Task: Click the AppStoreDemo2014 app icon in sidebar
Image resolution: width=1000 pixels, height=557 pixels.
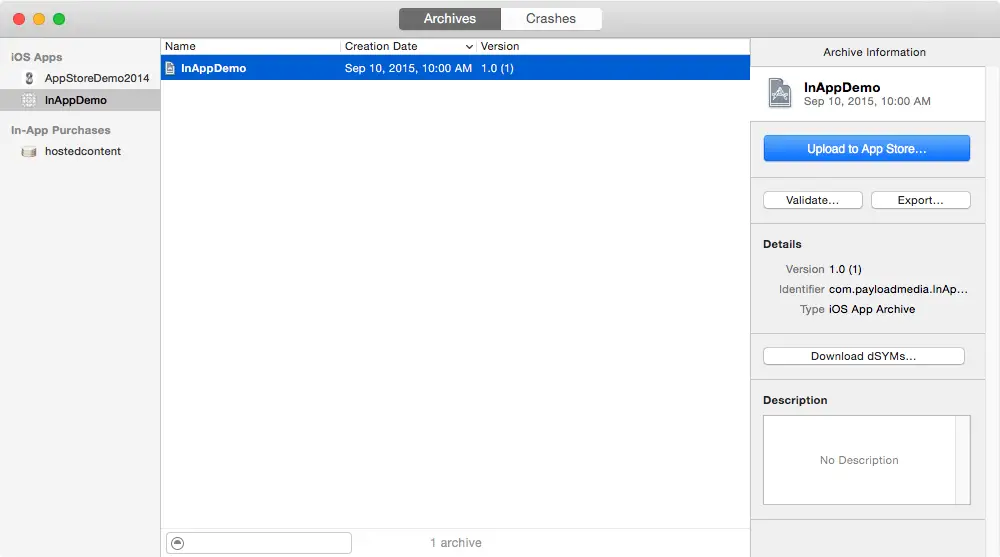Action: [x=29, y=78]
